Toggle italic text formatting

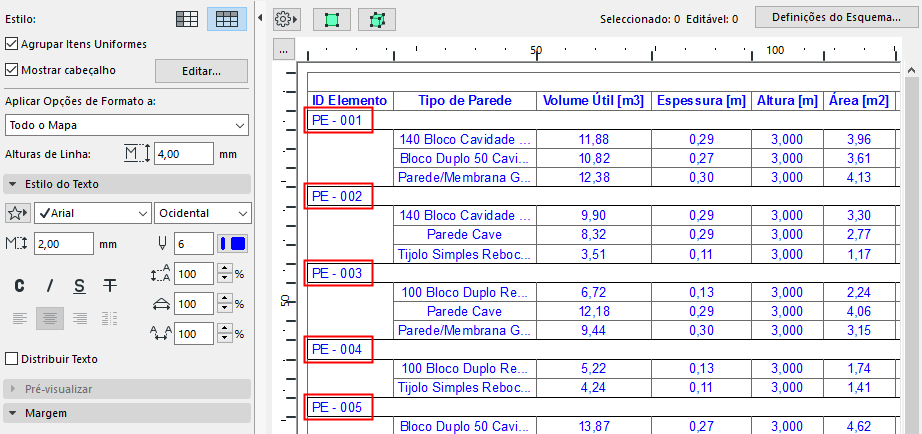click(49, 286)
